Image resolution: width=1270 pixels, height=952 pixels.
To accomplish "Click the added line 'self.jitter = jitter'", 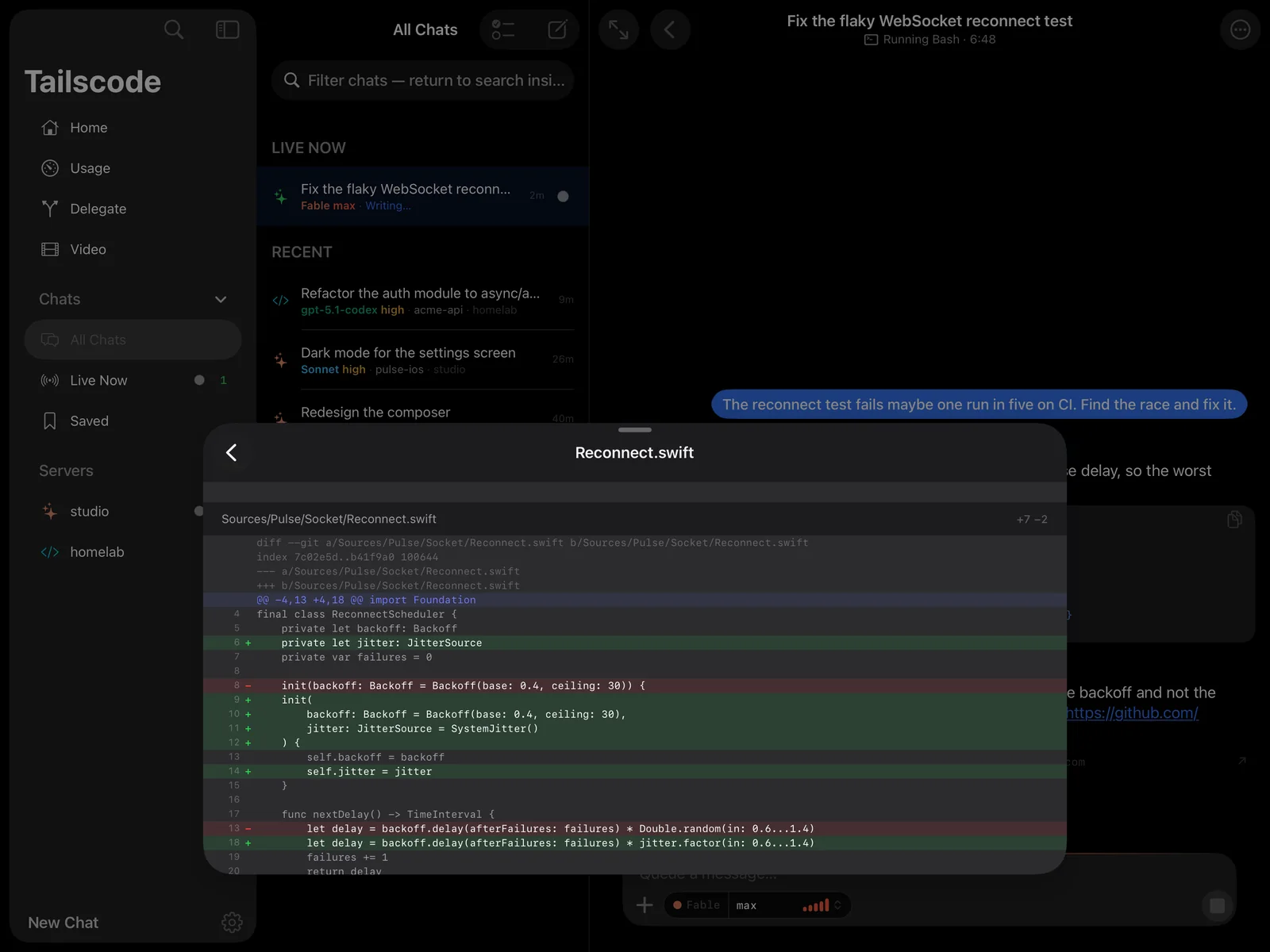I will [635, 772].
